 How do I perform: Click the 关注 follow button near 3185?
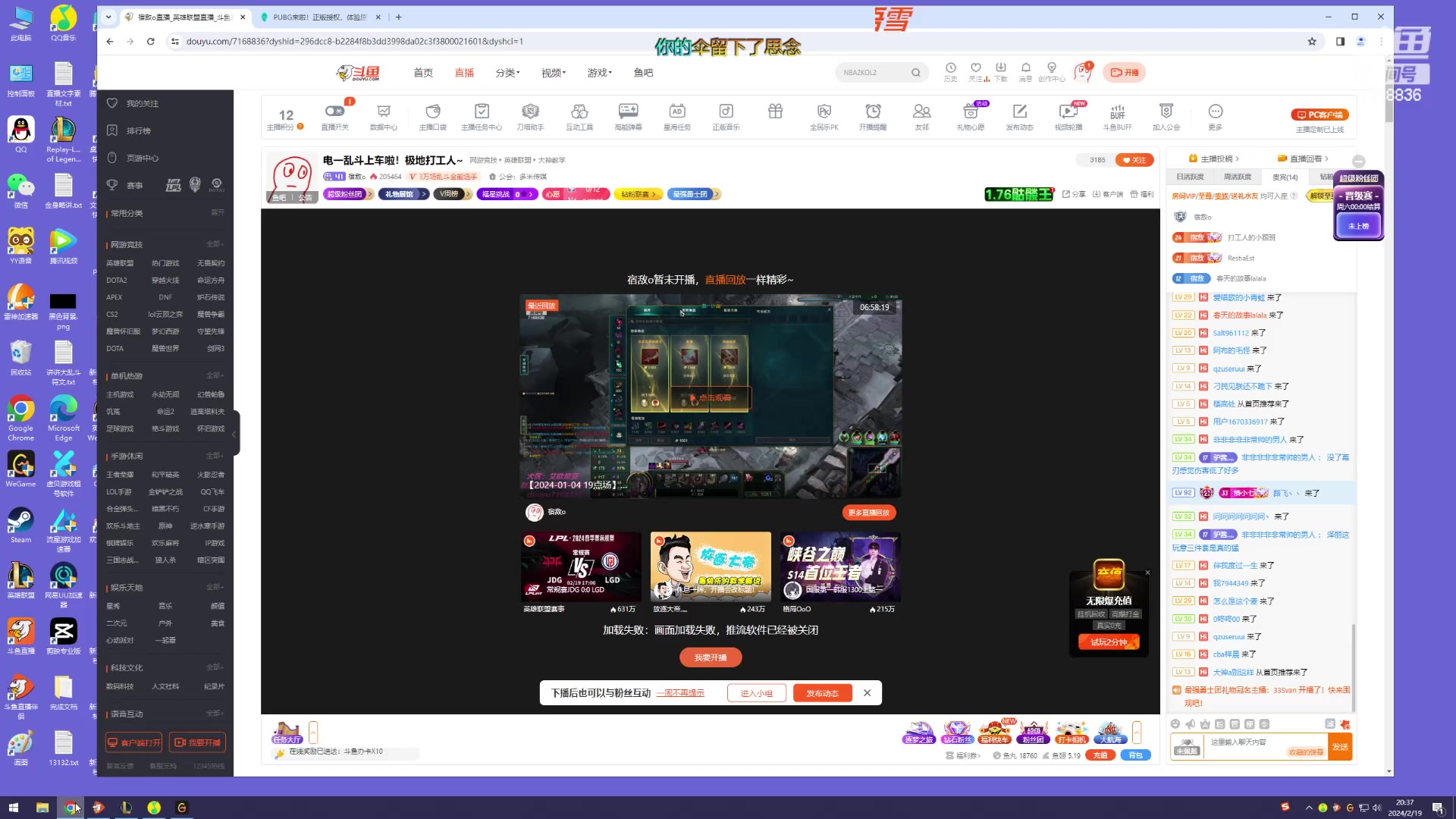click(1134, 160)
